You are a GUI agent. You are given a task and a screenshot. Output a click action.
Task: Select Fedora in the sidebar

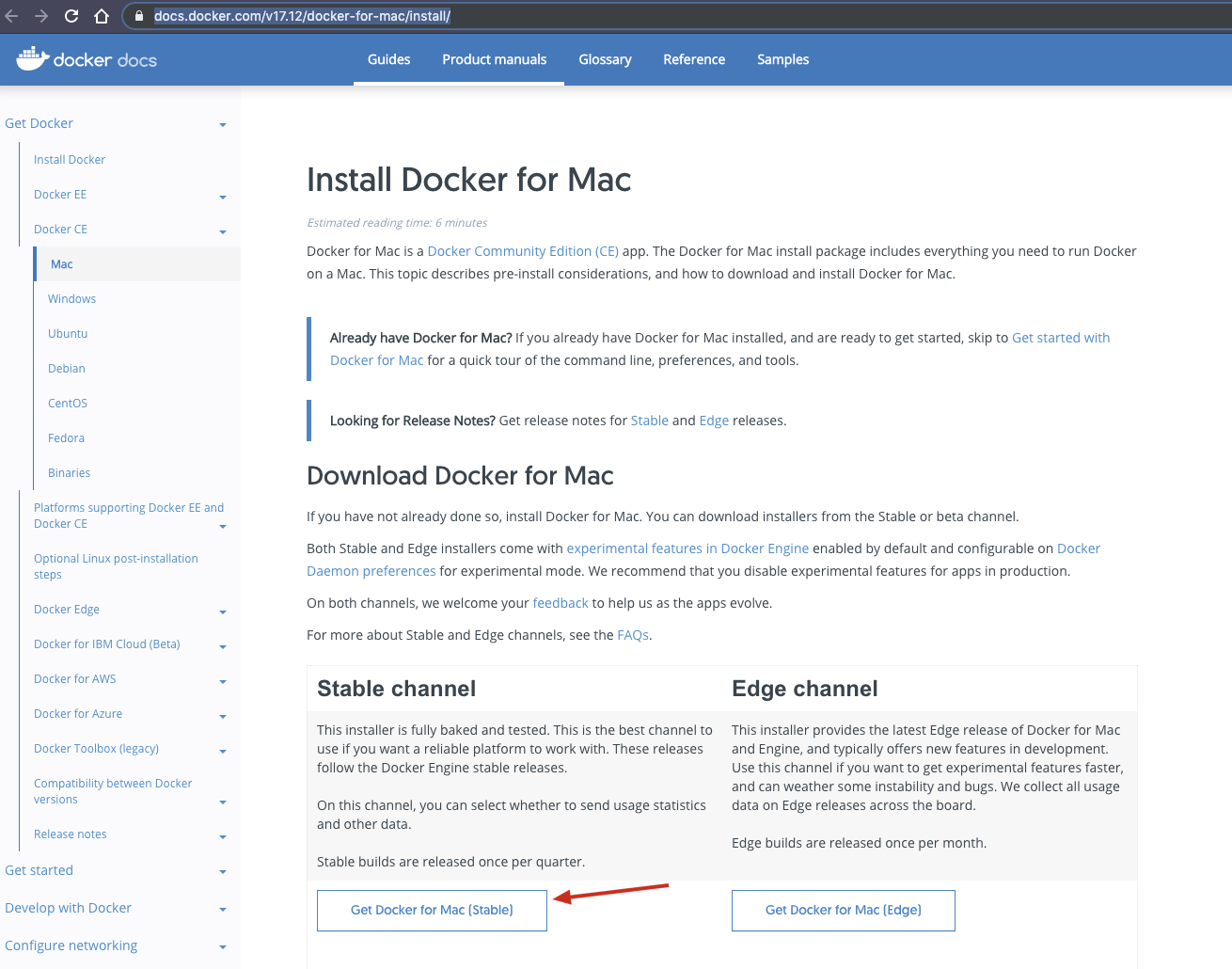click(66, 438)
